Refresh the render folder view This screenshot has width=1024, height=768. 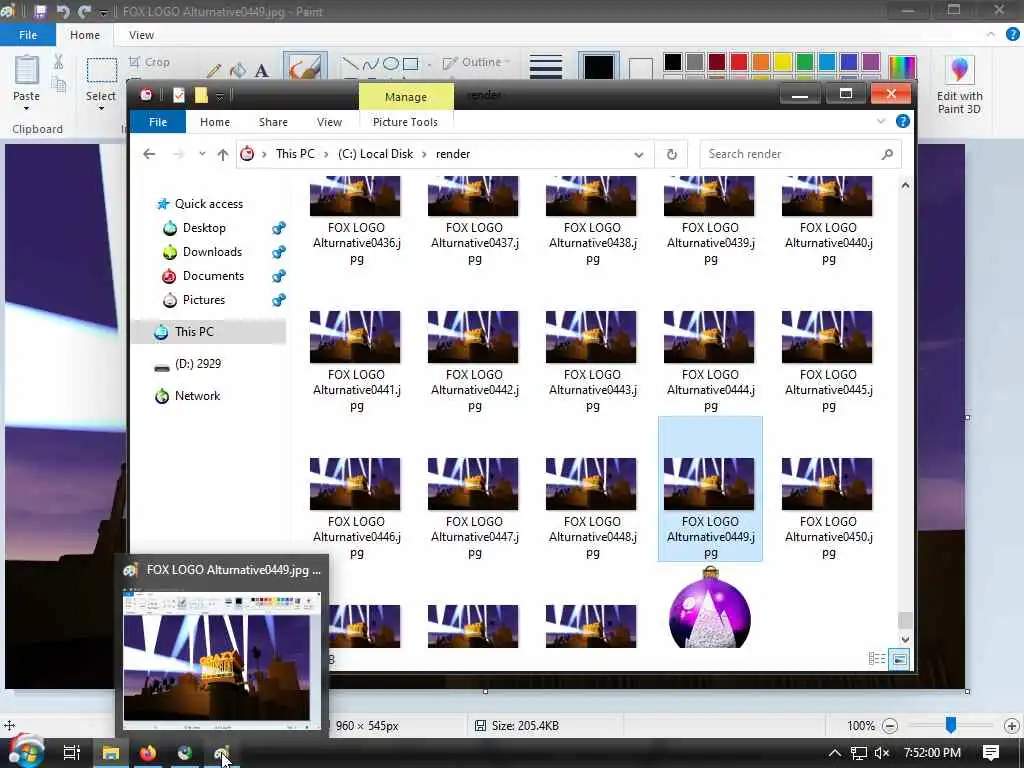point(671,154)
